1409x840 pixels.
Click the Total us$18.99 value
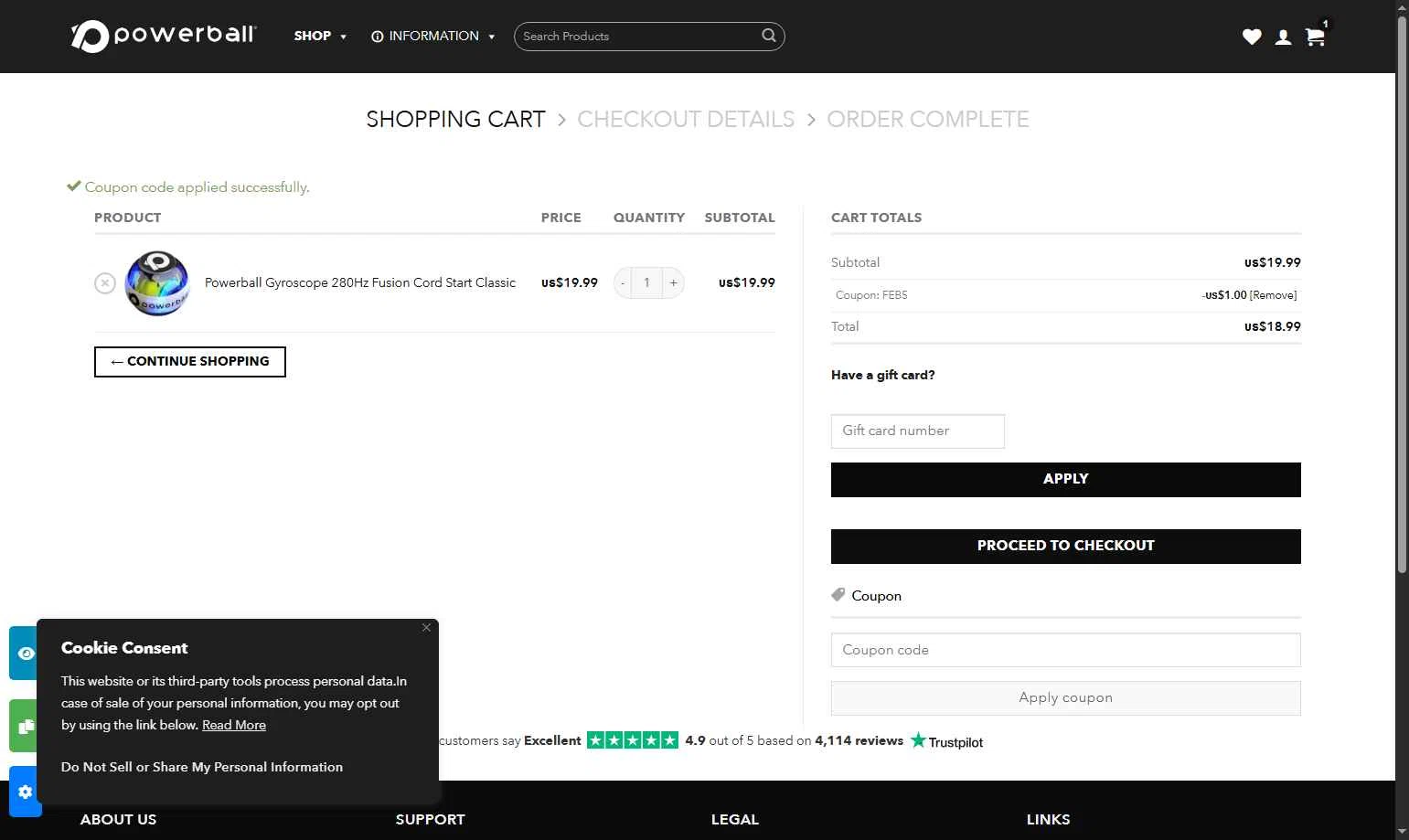click(1273, 326)
